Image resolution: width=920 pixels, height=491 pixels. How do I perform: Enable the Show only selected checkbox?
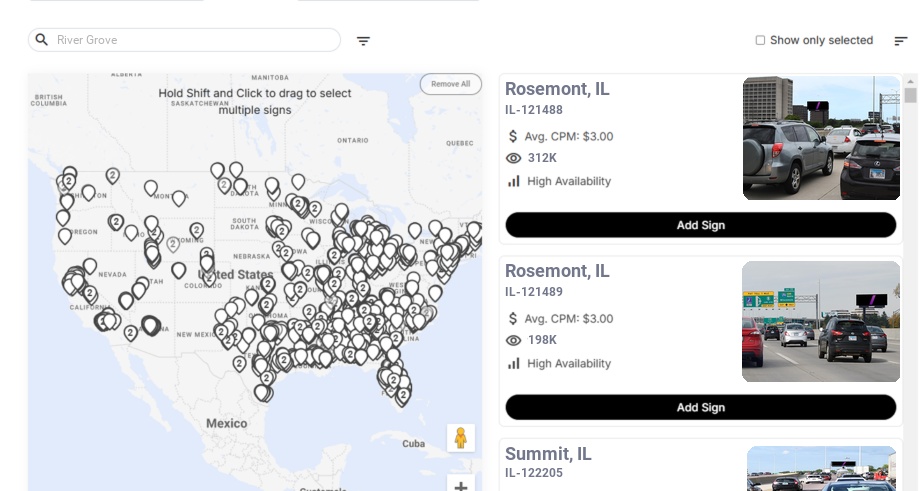[760, 41]
